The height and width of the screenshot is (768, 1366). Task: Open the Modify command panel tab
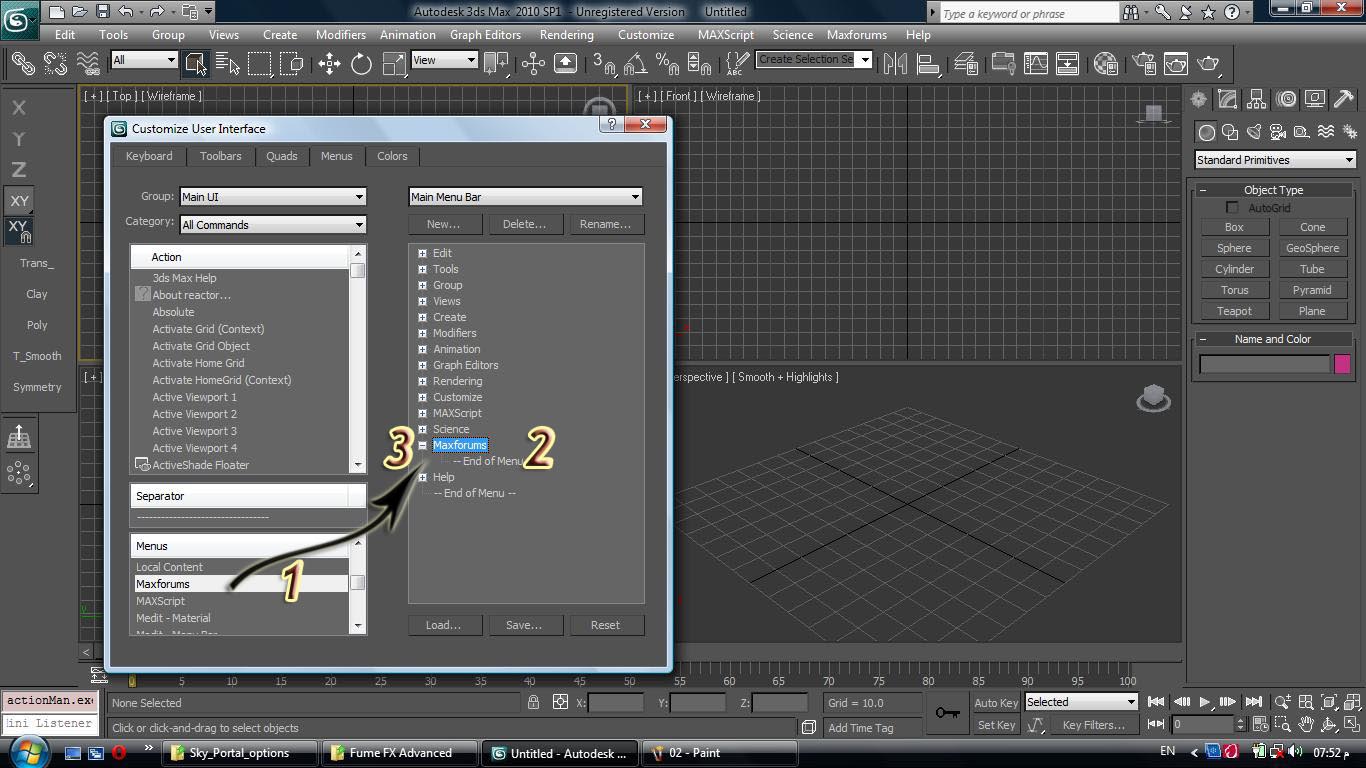coord(1227,99)
